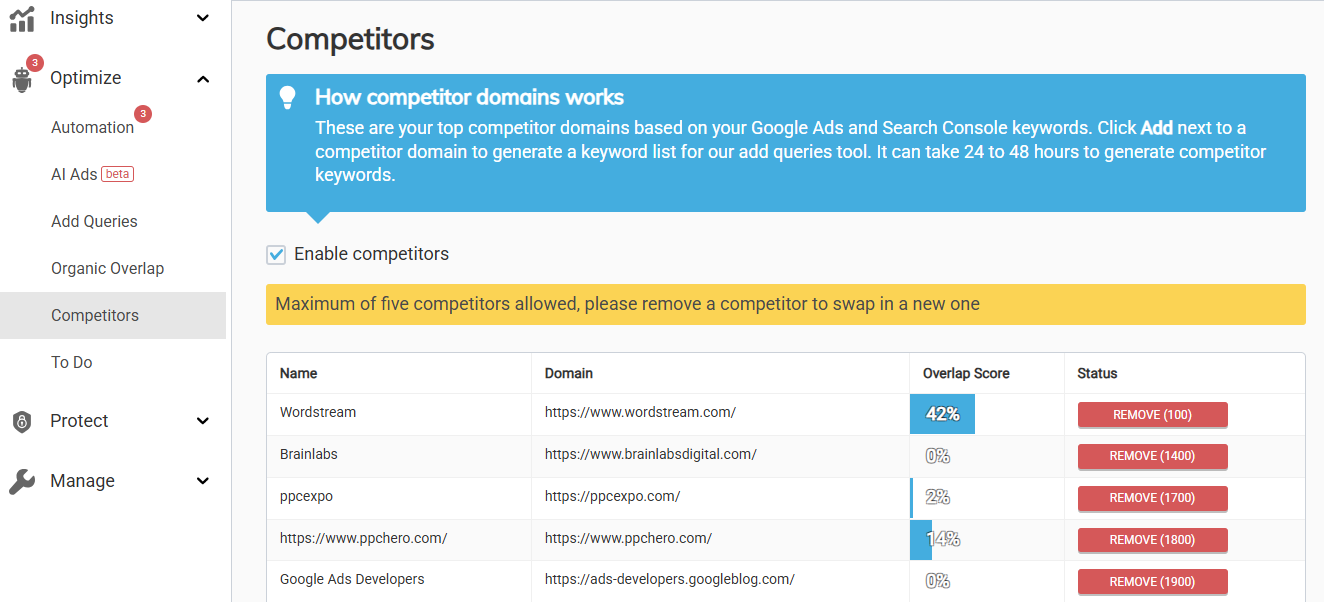Click the Optimize robot icon
This screenshot has width=1324, height=602.
[22, 80]
